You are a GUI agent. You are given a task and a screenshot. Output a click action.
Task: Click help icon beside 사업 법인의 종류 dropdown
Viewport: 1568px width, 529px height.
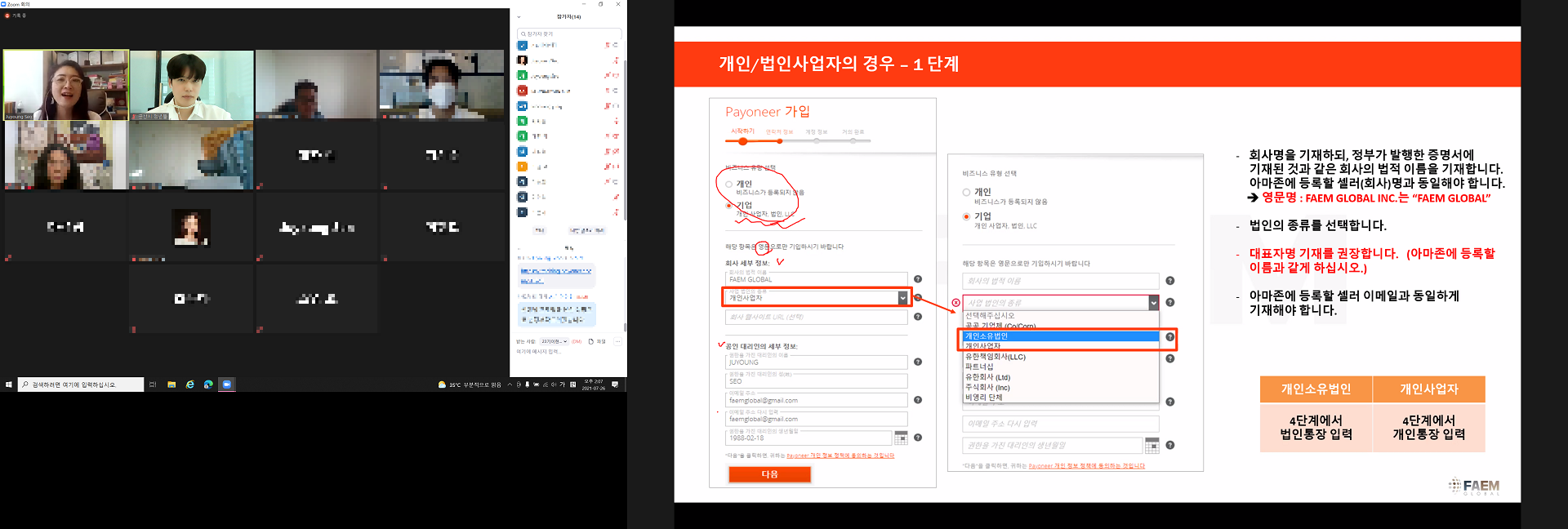point(1170,303)
